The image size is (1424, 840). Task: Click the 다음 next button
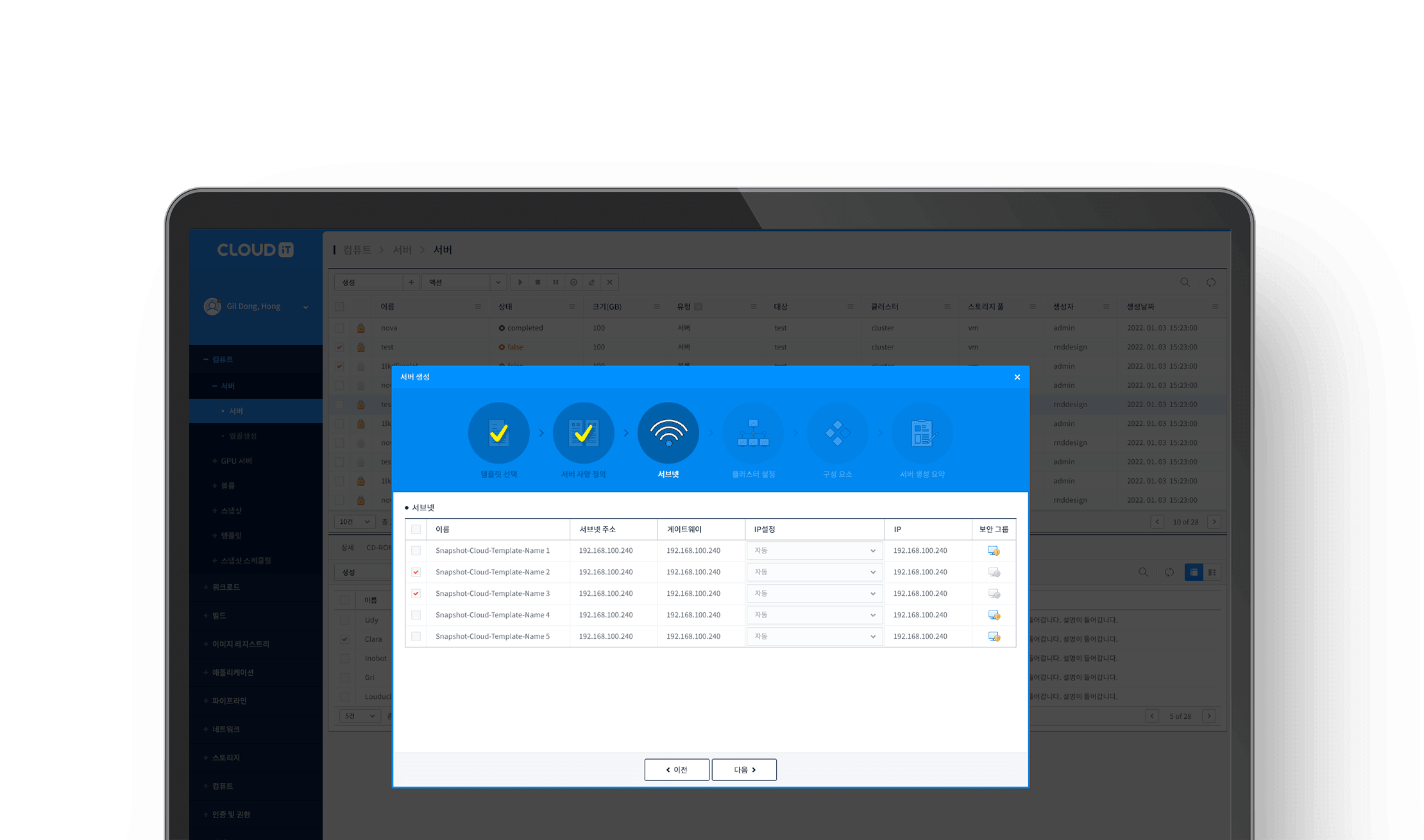pyautogui.click(x=744, y=769)
